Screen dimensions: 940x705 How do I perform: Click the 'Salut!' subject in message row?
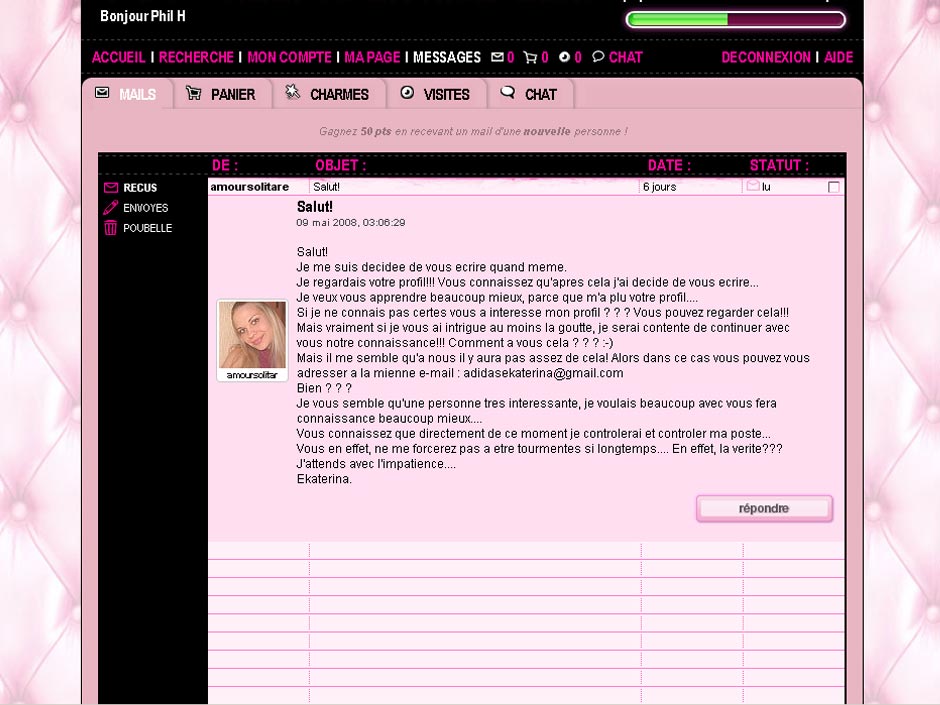coord(326,186)
